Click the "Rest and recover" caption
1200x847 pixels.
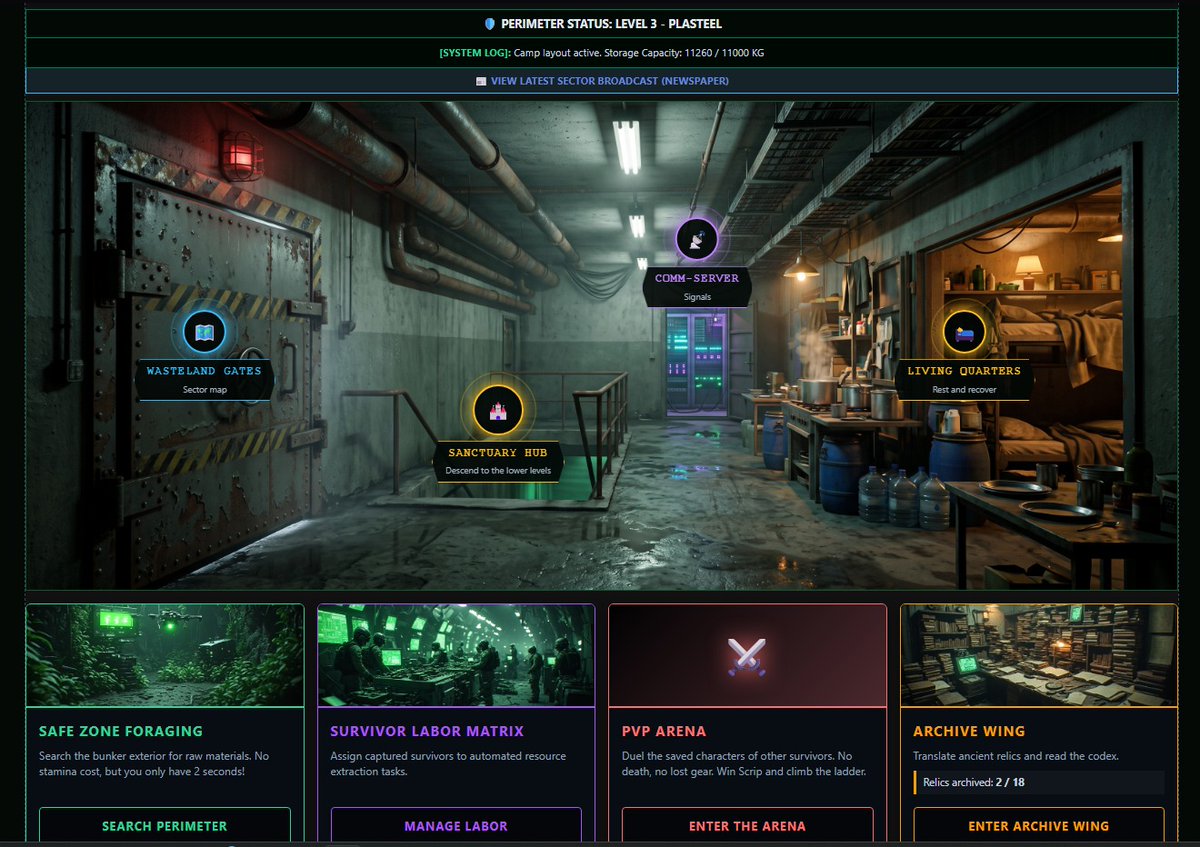[x=964, y=389]
